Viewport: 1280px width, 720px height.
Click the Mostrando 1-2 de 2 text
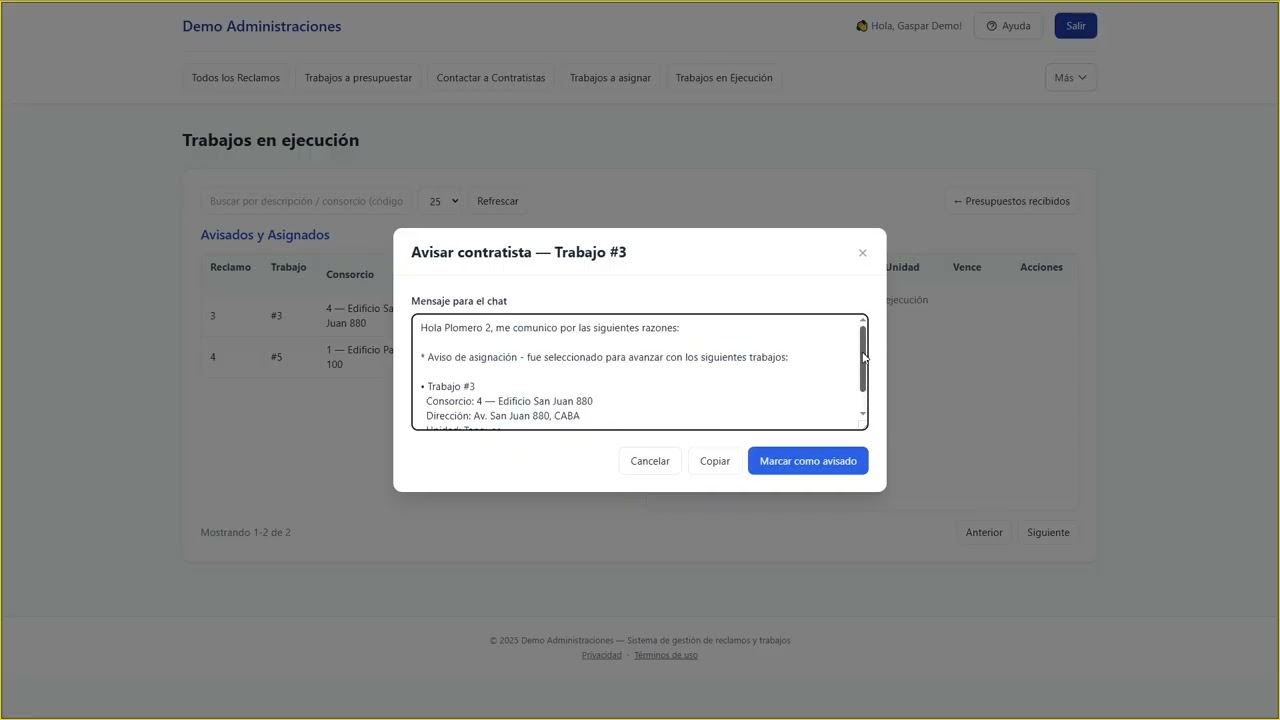[246, 532]
